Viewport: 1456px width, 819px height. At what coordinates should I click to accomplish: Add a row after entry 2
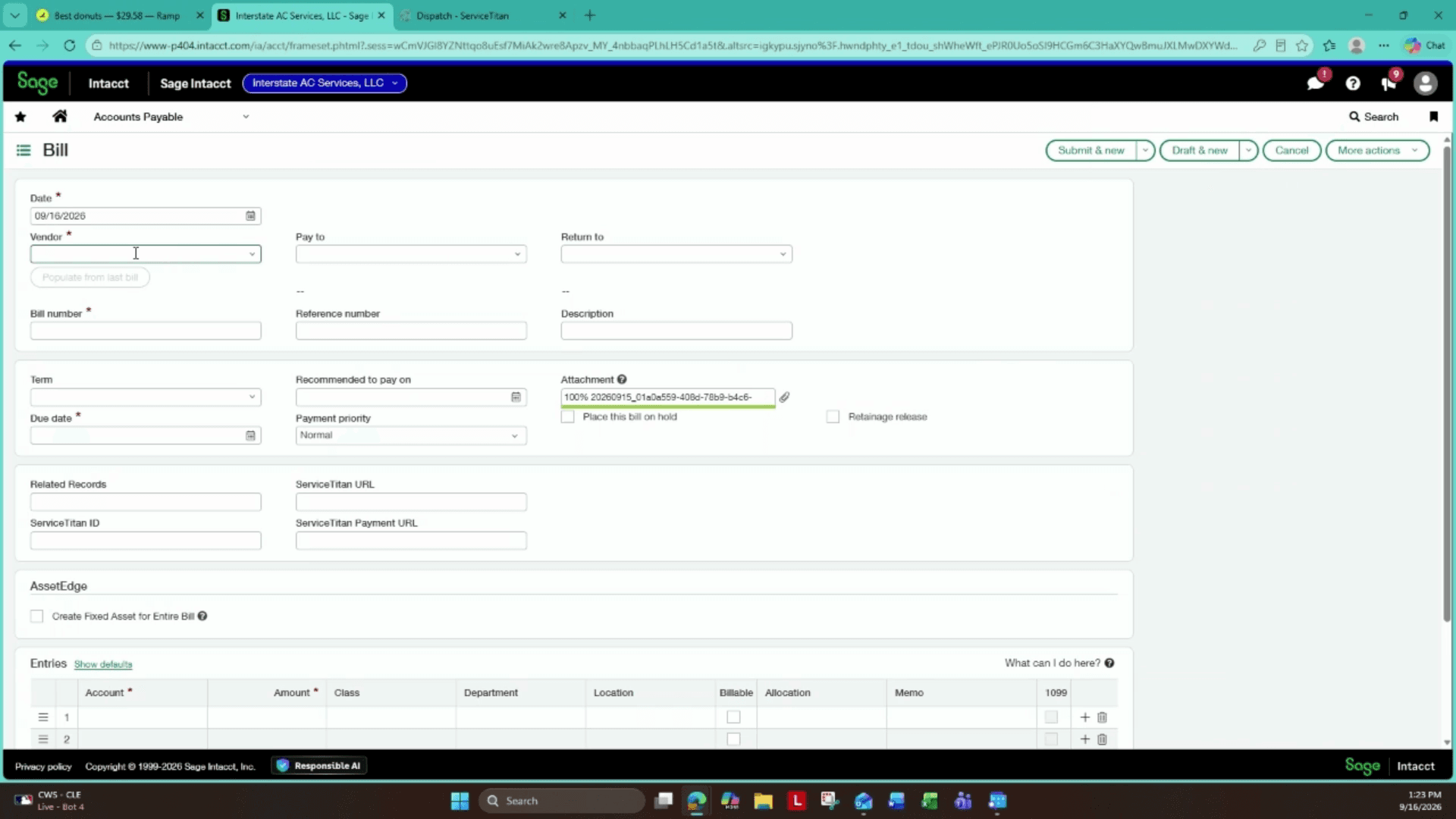[x=1084, y=739]
